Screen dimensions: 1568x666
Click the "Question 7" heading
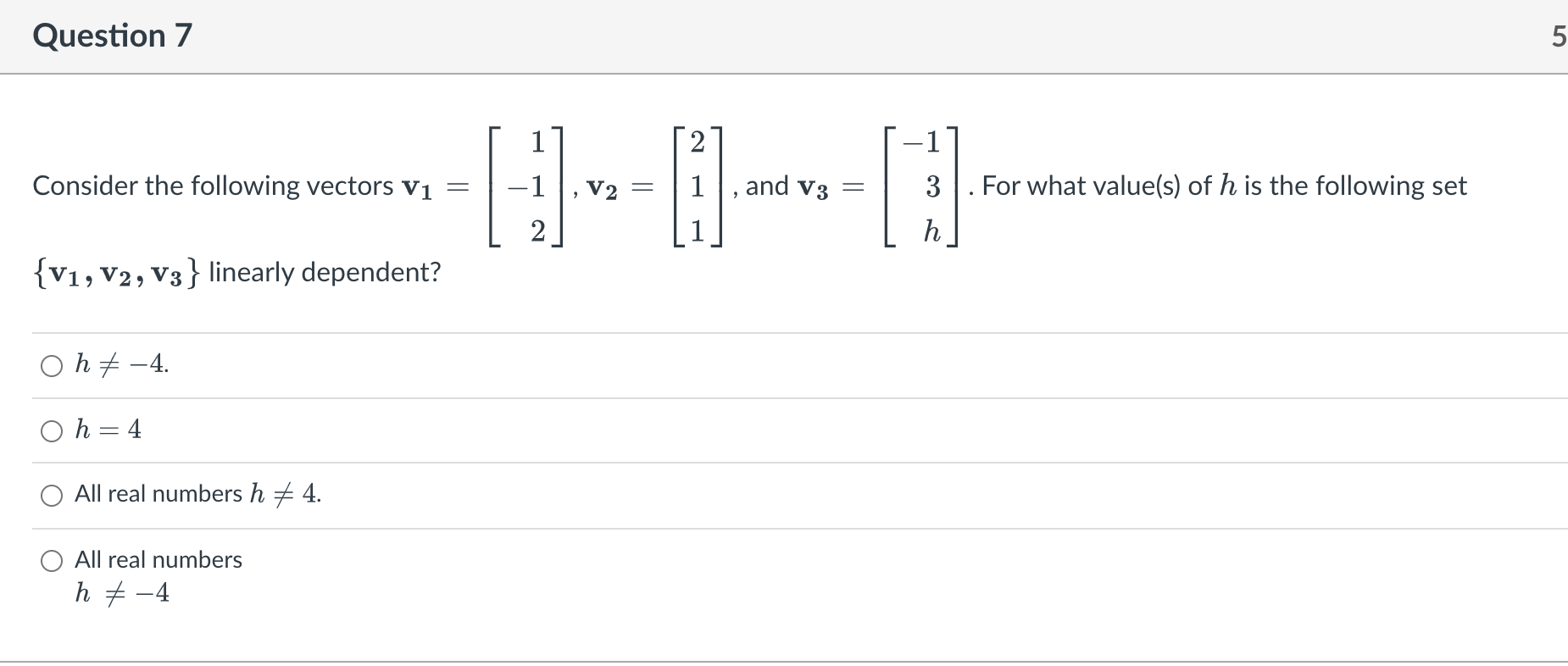tap(112, 36)
